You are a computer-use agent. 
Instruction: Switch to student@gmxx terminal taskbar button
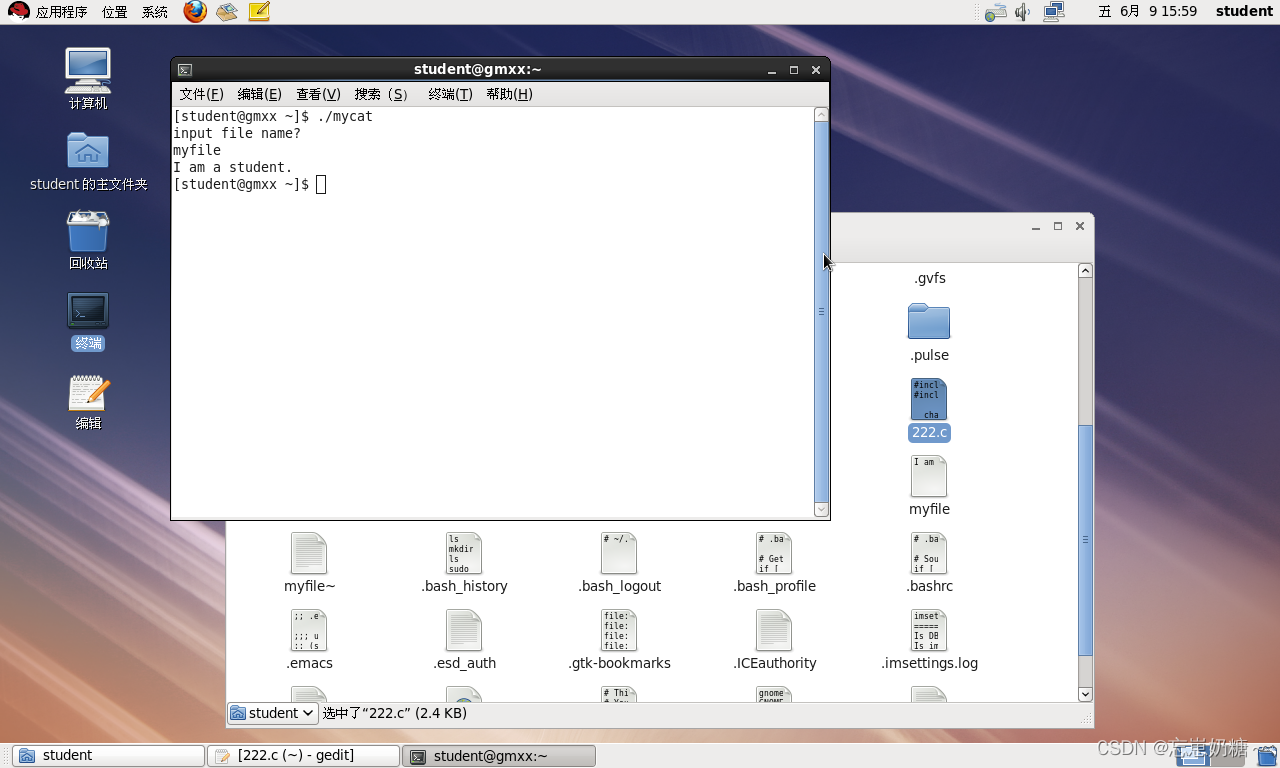[499, 756]
